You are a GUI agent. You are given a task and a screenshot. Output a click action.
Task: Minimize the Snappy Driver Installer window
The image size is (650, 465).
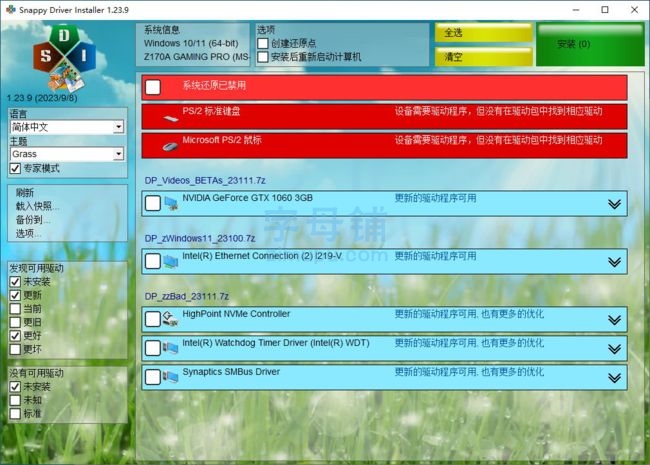576,10
